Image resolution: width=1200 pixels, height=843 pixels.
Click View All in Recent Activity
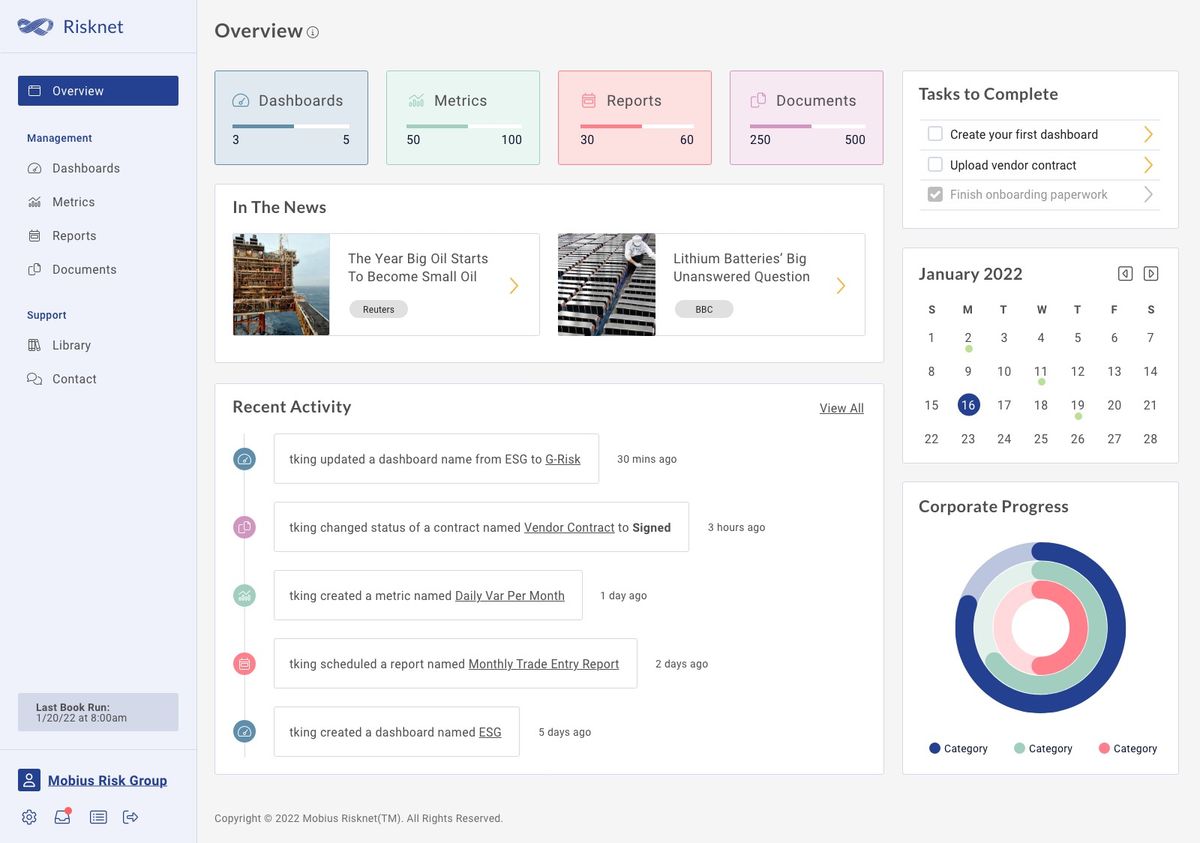pyautogui.click(x=841, y=407)
